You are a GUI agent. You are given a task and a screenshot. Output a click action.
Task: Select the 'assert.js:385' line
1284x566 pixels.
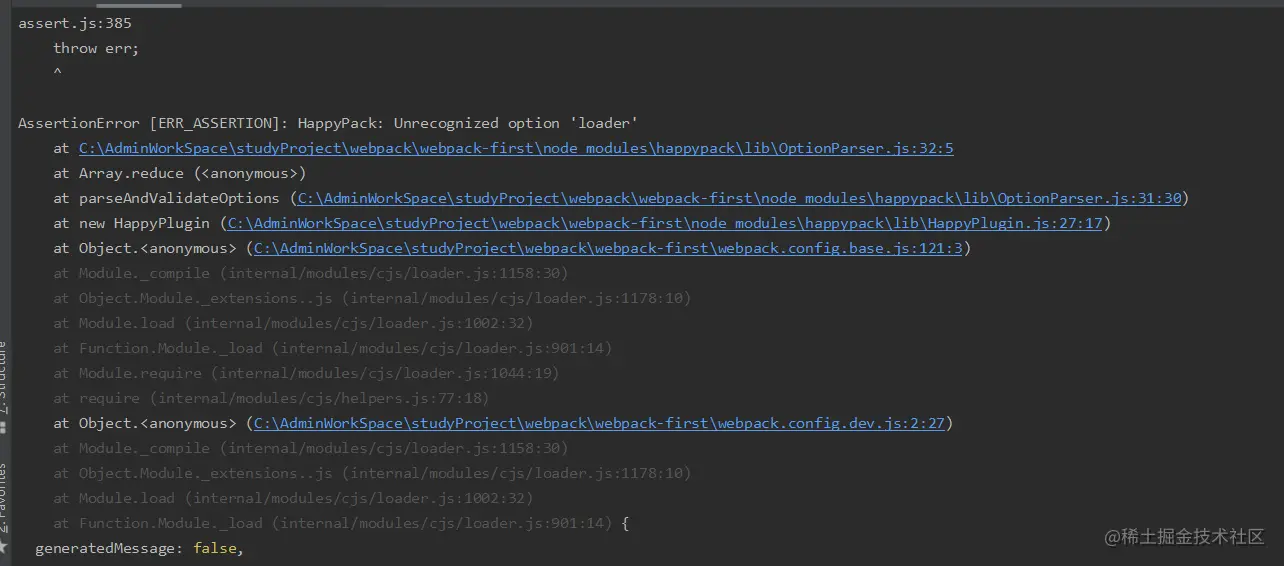click(x=75, y=23)
